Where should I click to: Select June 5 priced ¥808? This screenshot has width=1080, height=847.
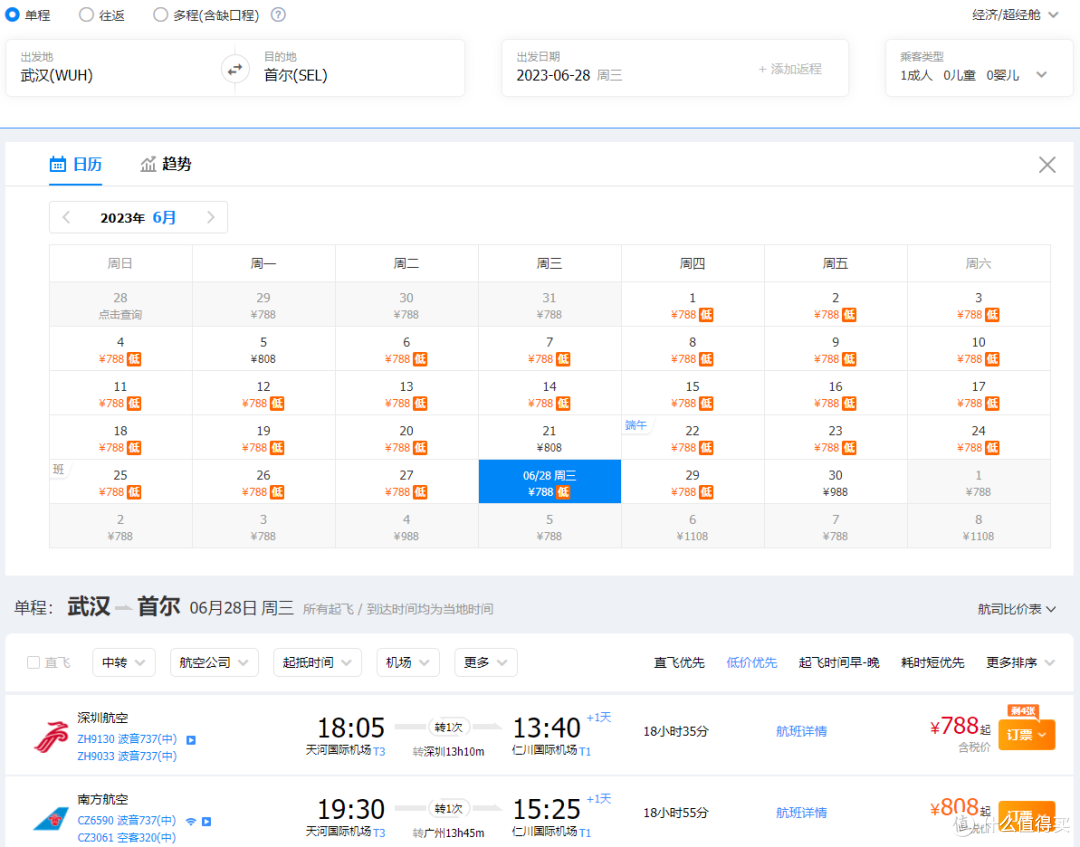click(264, 348)
